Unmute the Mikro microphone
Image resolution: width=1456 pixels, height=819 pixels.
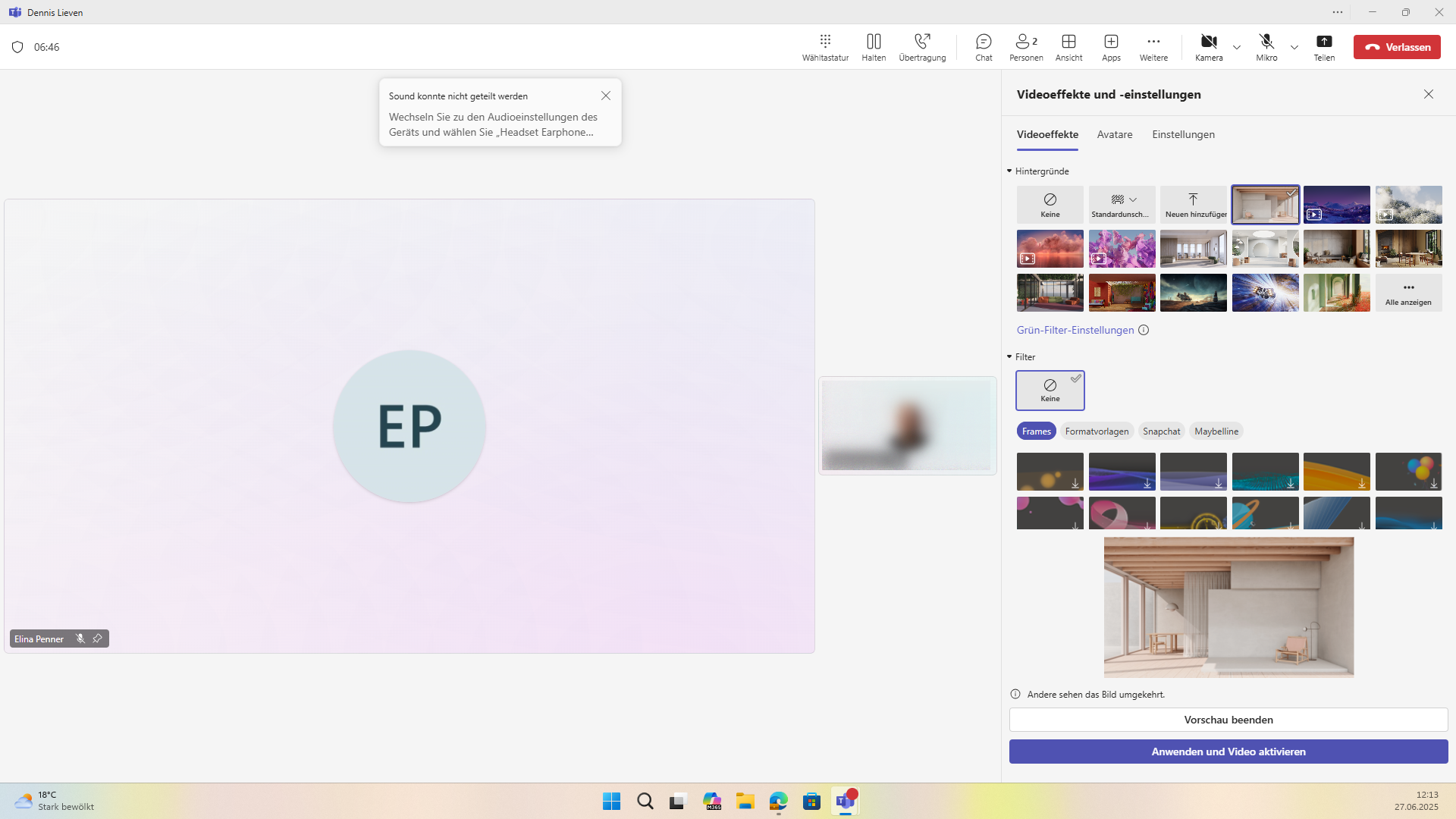coord(1266,46)
